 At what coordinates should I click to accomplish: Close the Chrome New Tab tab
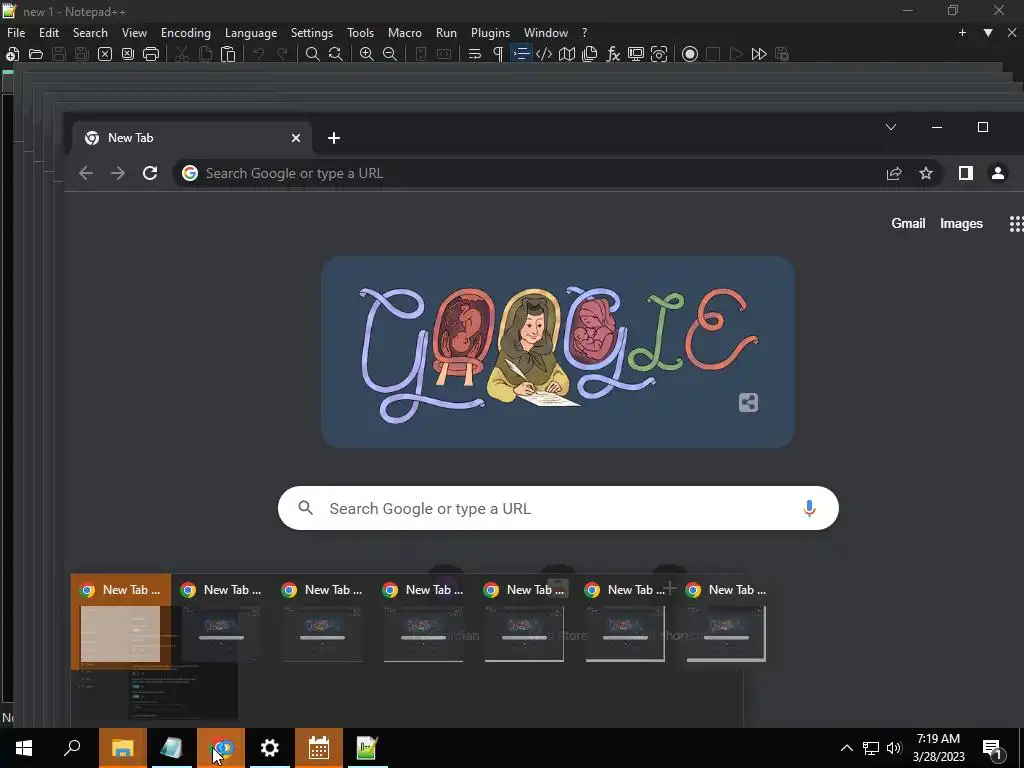(296, 138)
